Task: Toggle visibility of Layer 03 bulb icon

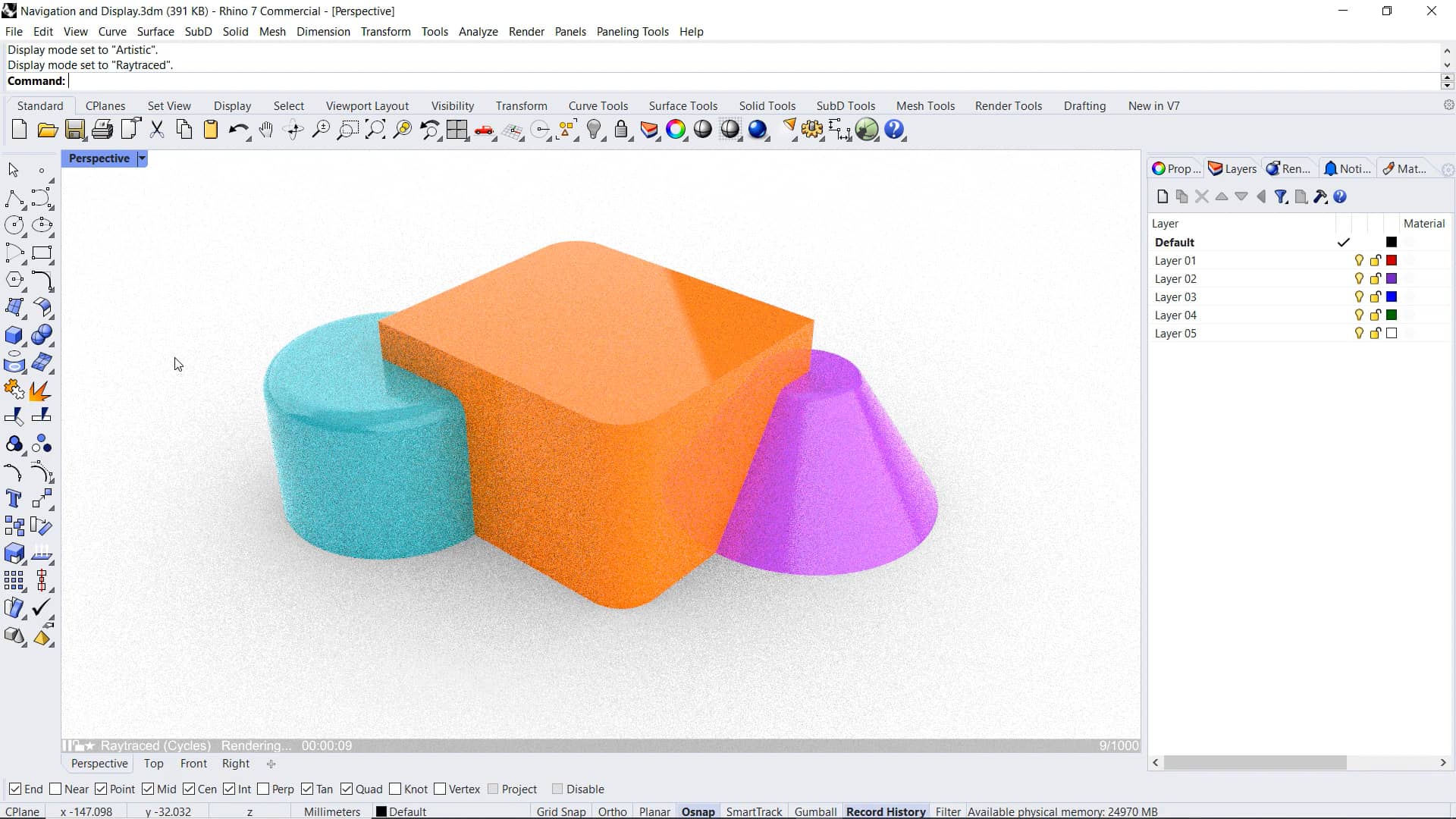Action: (x=1357, y=297)
